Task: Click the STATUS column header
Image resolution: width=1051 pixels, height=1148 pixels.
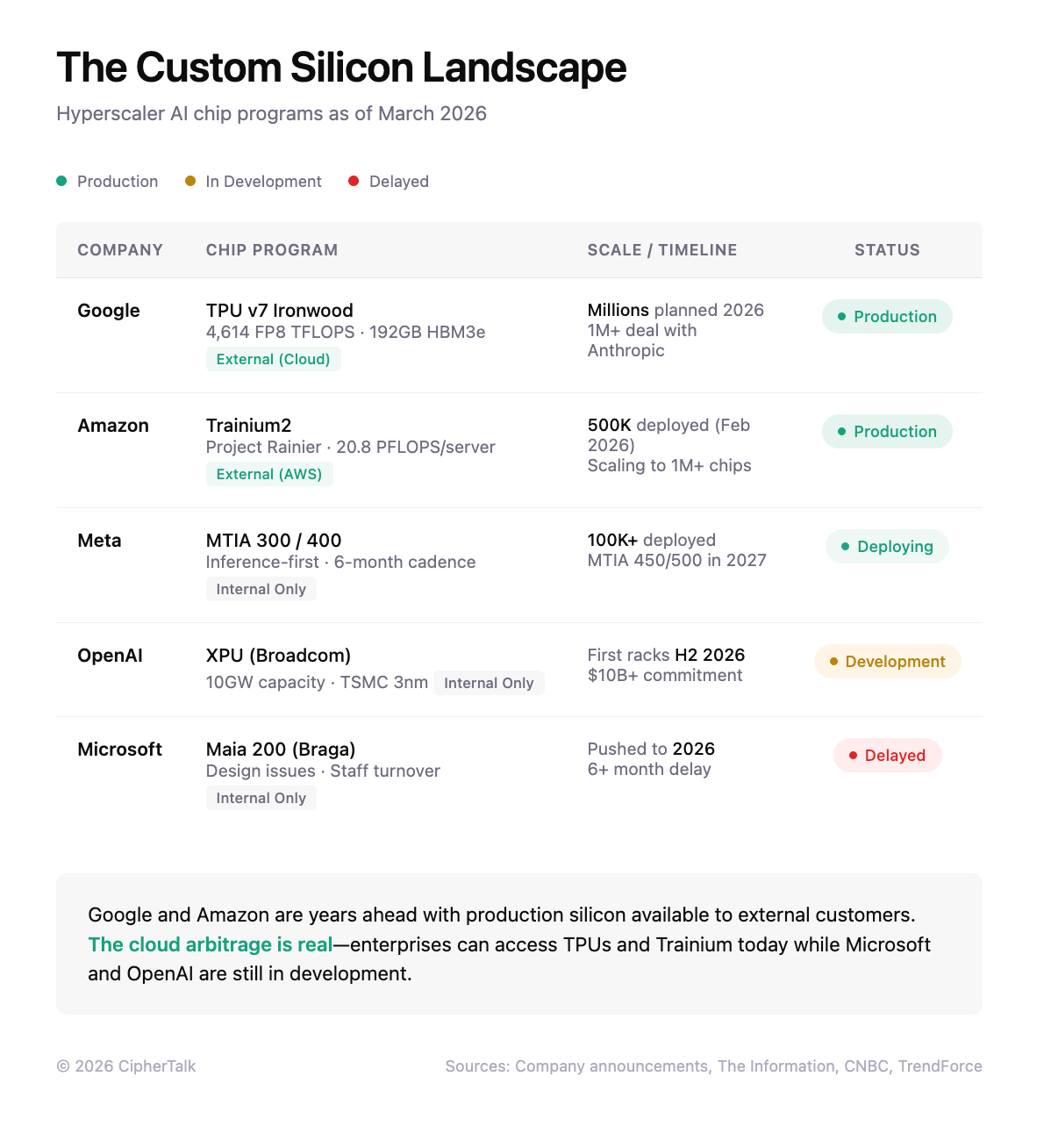Action: click(887, 250)
